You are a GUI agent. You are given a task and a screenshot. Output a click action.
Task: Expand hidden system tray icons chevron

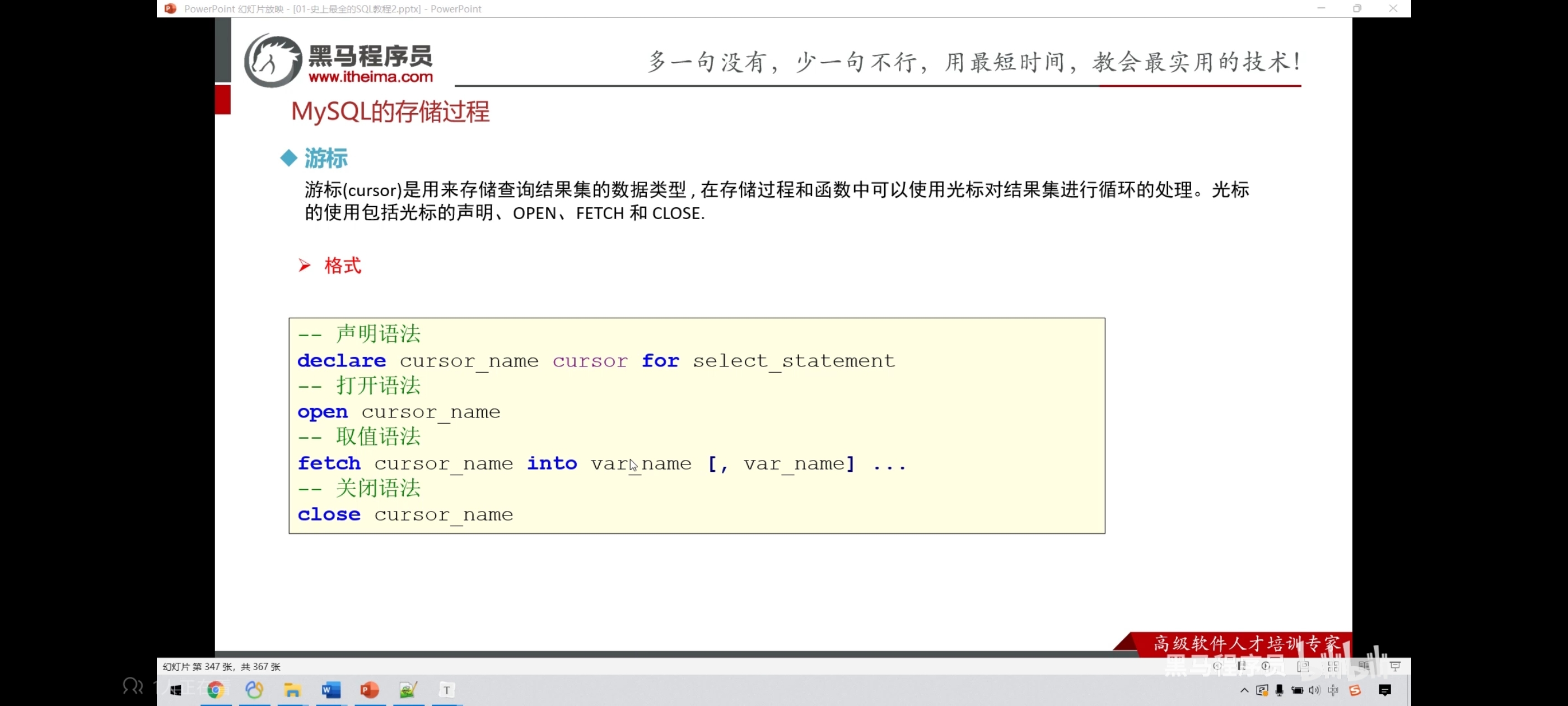pos(1244,690)
